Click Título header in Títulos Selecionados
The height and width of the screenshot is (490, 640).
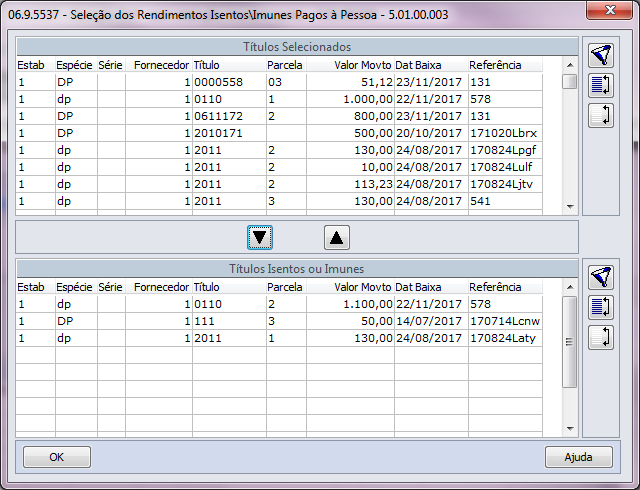(x=229, y=65)
